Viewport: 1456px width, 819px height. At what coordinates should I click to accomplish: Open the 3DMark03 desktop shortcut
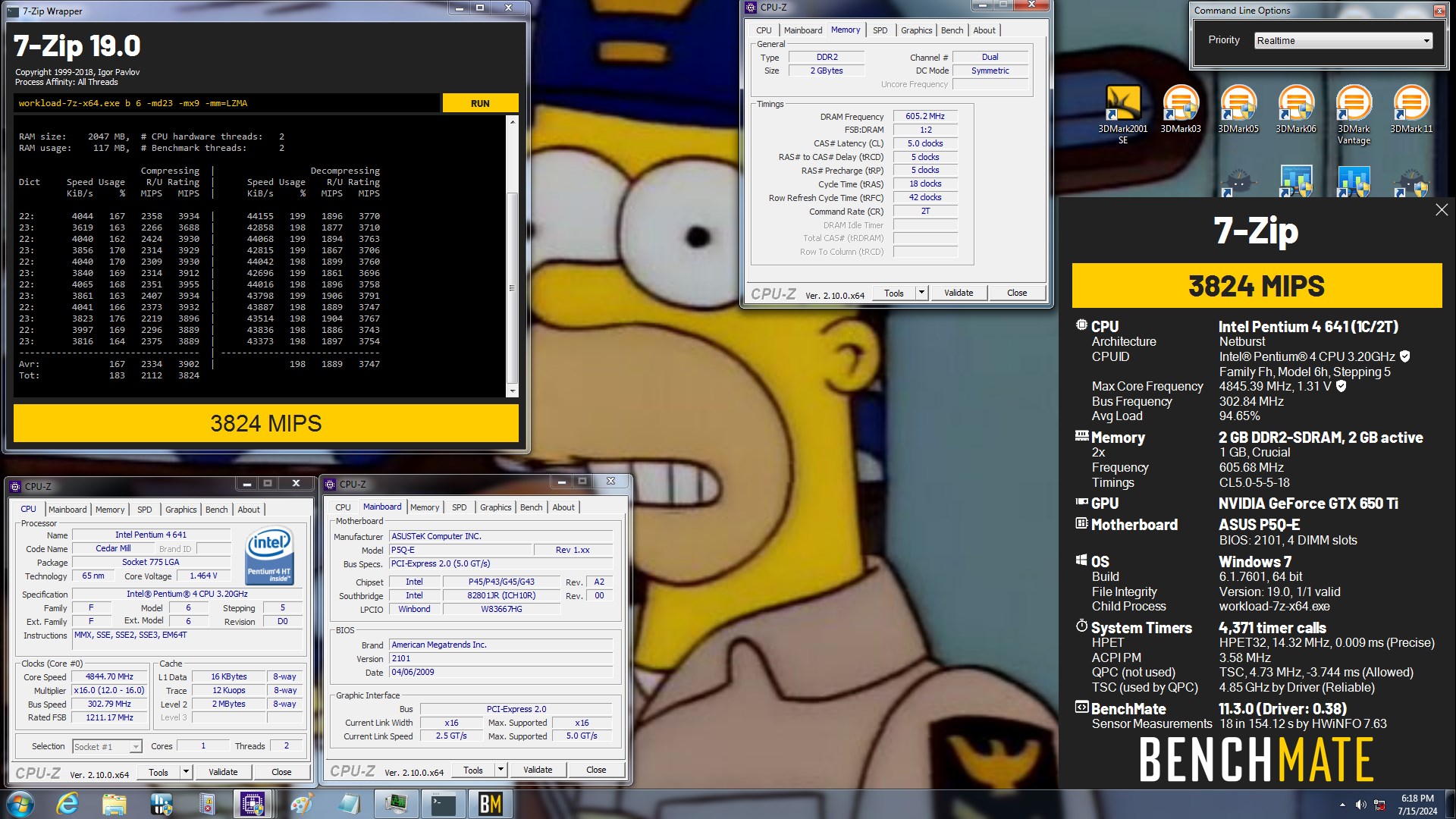tap(1181, 109)
